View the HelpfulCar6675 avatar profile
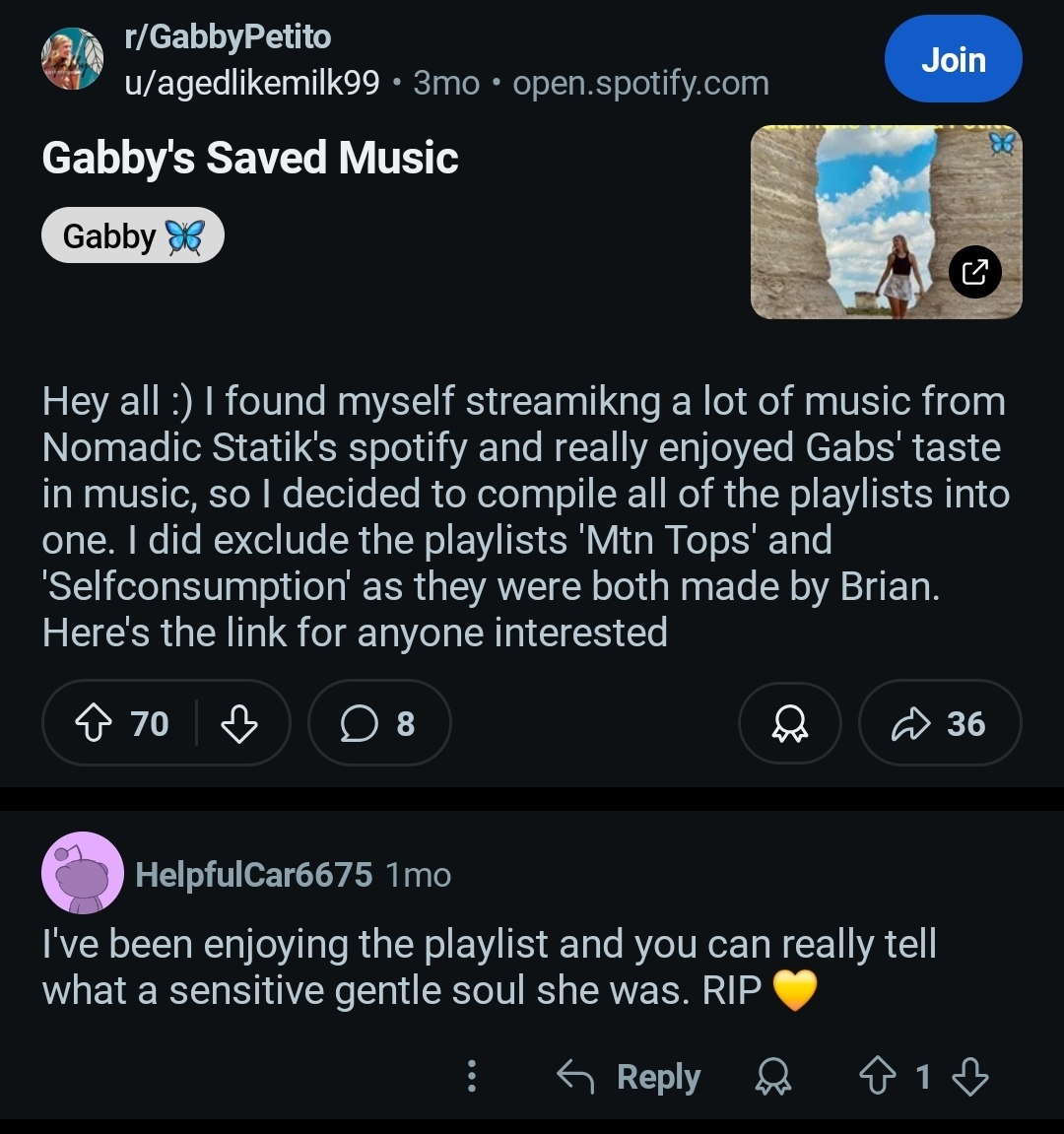The image size is (1064, 1134). (x=83, y=874)
